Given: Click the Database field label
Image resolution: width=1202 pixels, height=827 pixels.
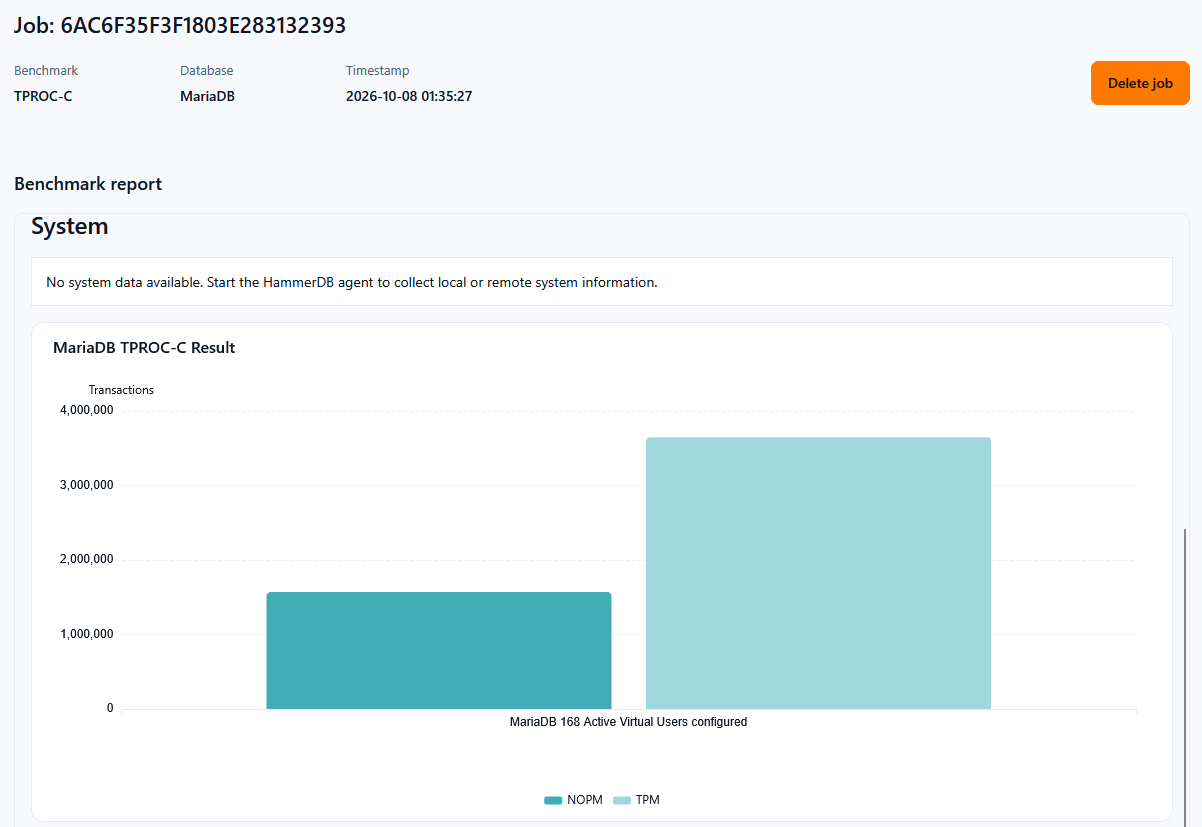Looking at the screenshot, I should [207, 71].
